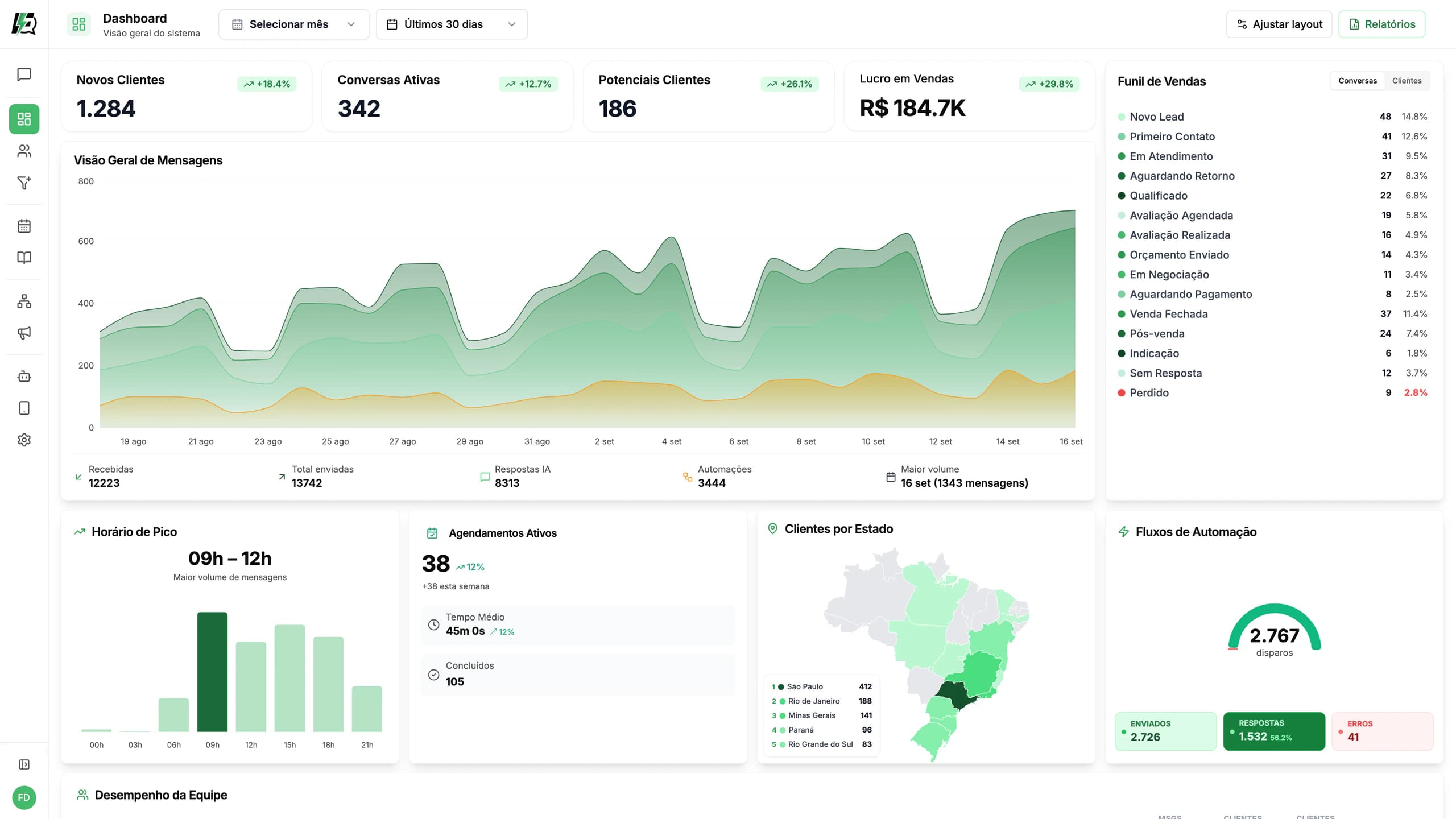This screenshot has height=819, width=1456.
Task: Click the Venda Fechada color dot
Action: pyautogui.click(x=1122, y=314)
